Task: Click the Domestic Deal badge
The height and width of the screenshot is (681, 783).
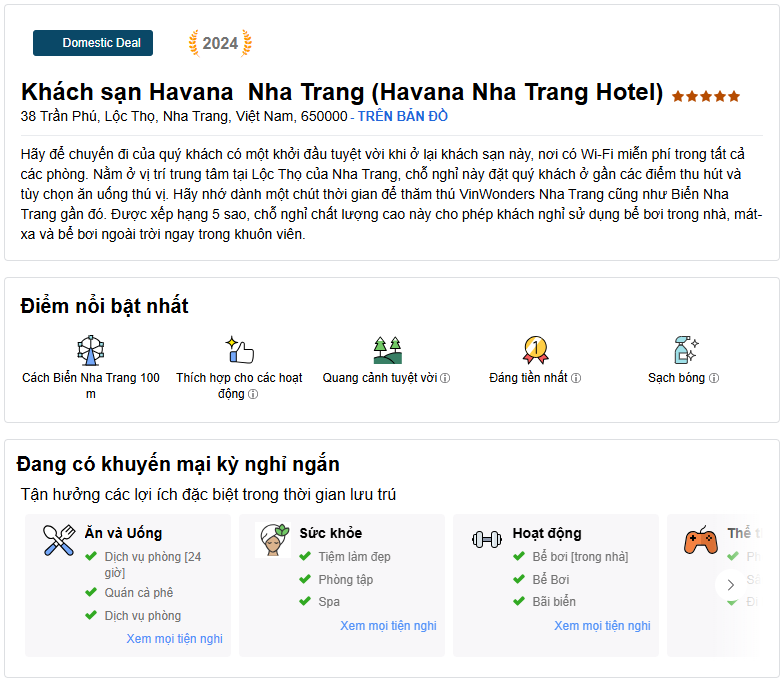Action: click(93, 43)
